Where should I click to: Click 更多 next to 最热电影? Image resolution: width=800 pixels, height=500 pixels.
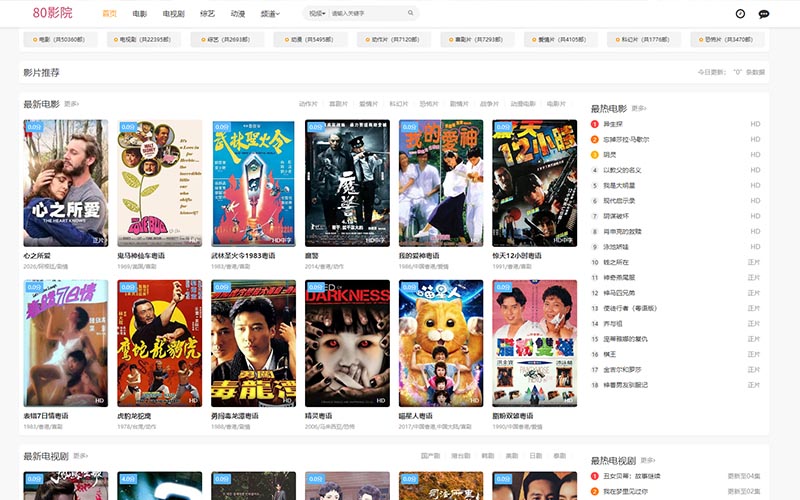[x=639, y=109]
